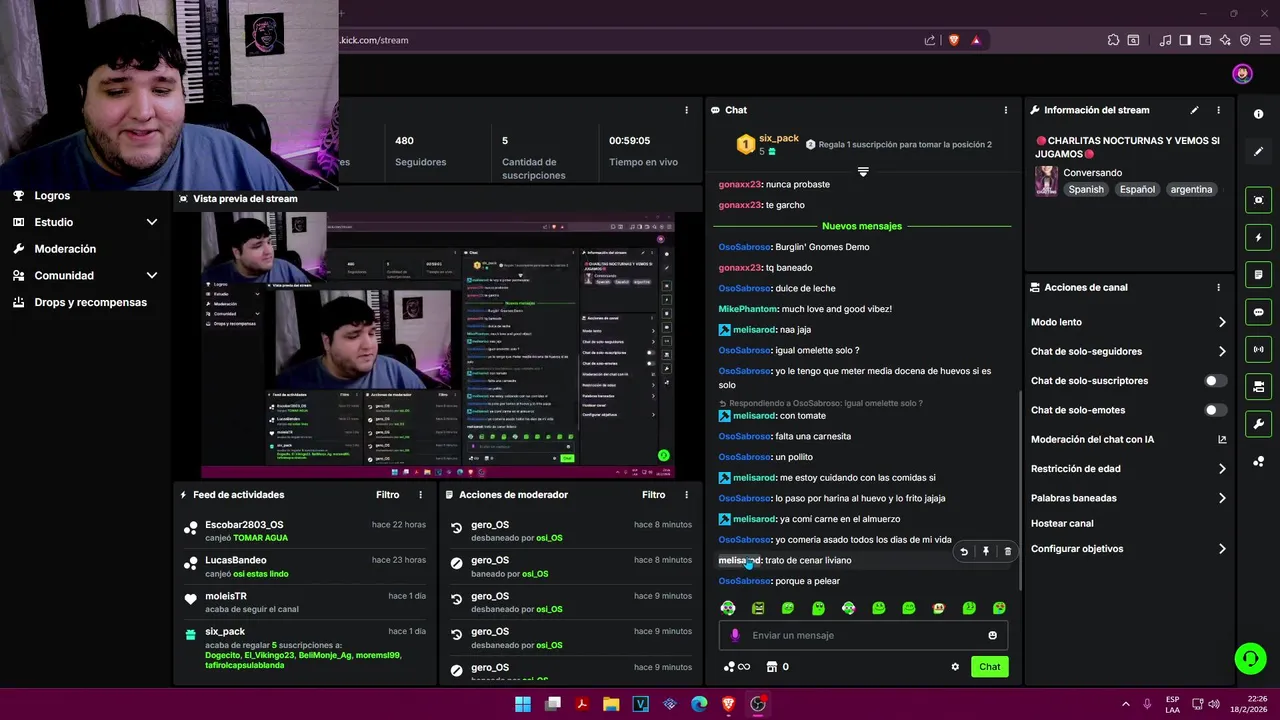
Task: Open Drops y recompensas menu item
Action: tap(90, 302)
